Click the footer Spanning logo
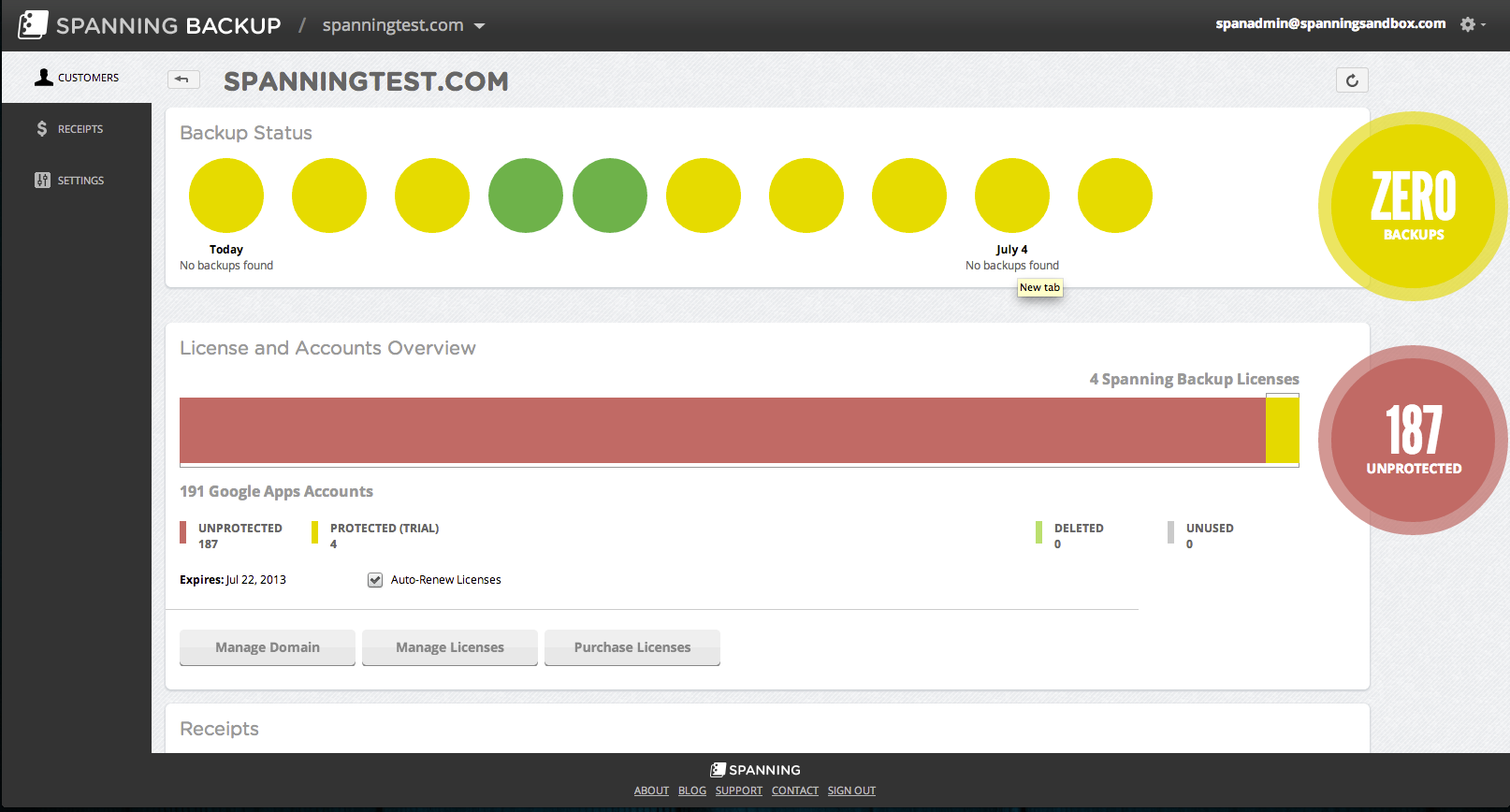 tap(755, 770)
